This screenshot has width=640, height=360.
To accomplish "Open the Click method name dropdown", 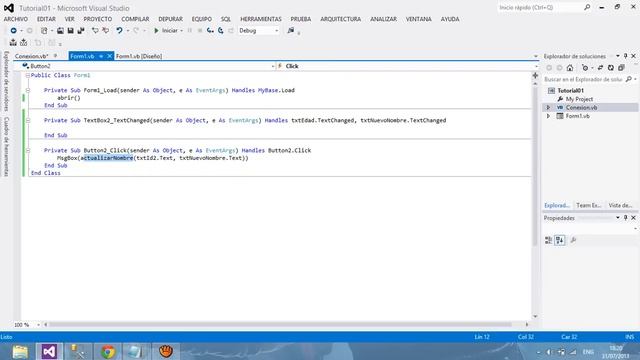I will pos(536,66).
